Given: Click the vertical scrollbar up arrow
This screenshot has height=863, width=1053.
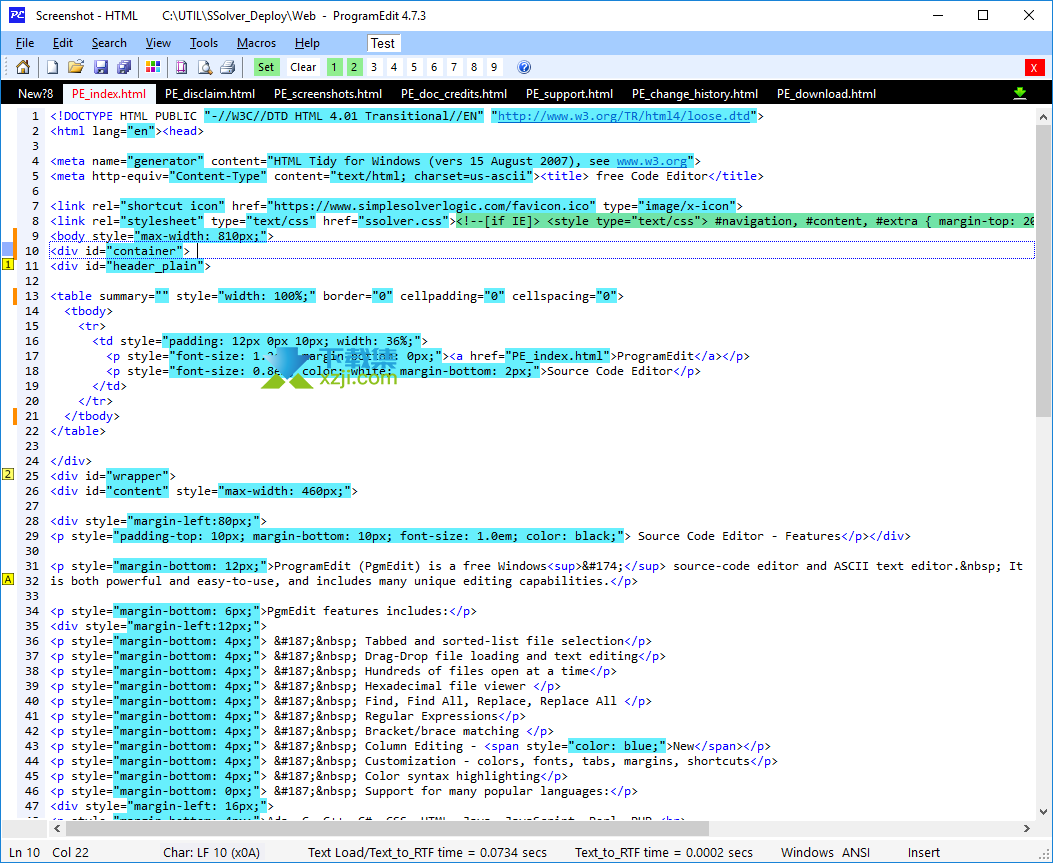Looking at the screenshot, I should tap(1043, 117).
